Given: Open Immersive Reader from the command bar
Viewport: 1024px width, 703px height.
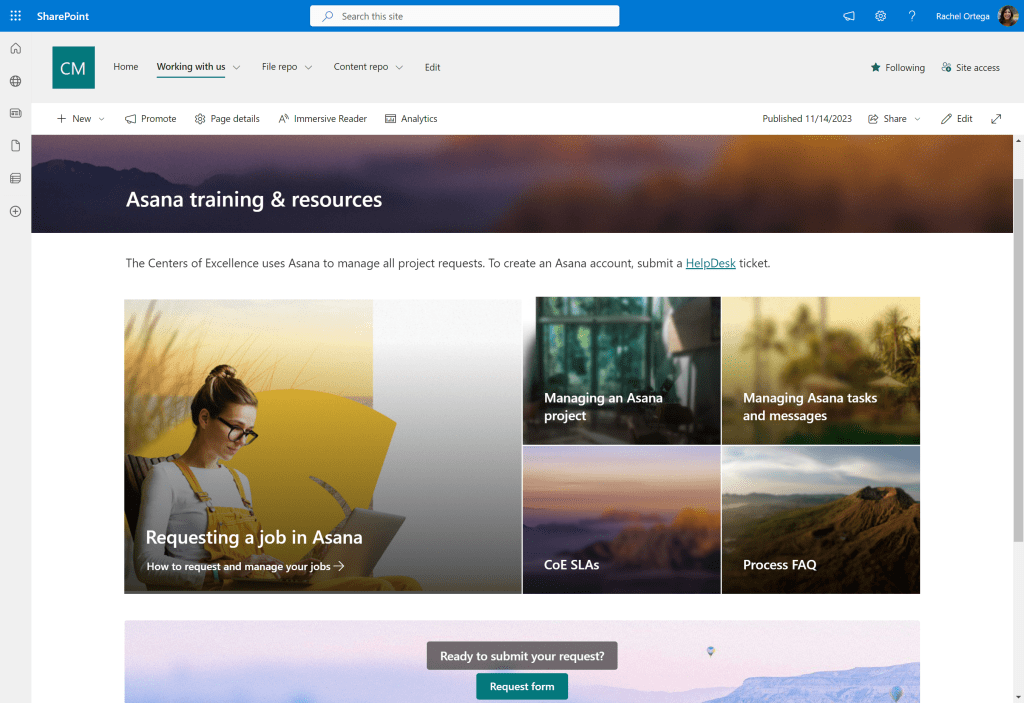Looking at the screenshot, I should pyautogui.click(x=322, y=118).
